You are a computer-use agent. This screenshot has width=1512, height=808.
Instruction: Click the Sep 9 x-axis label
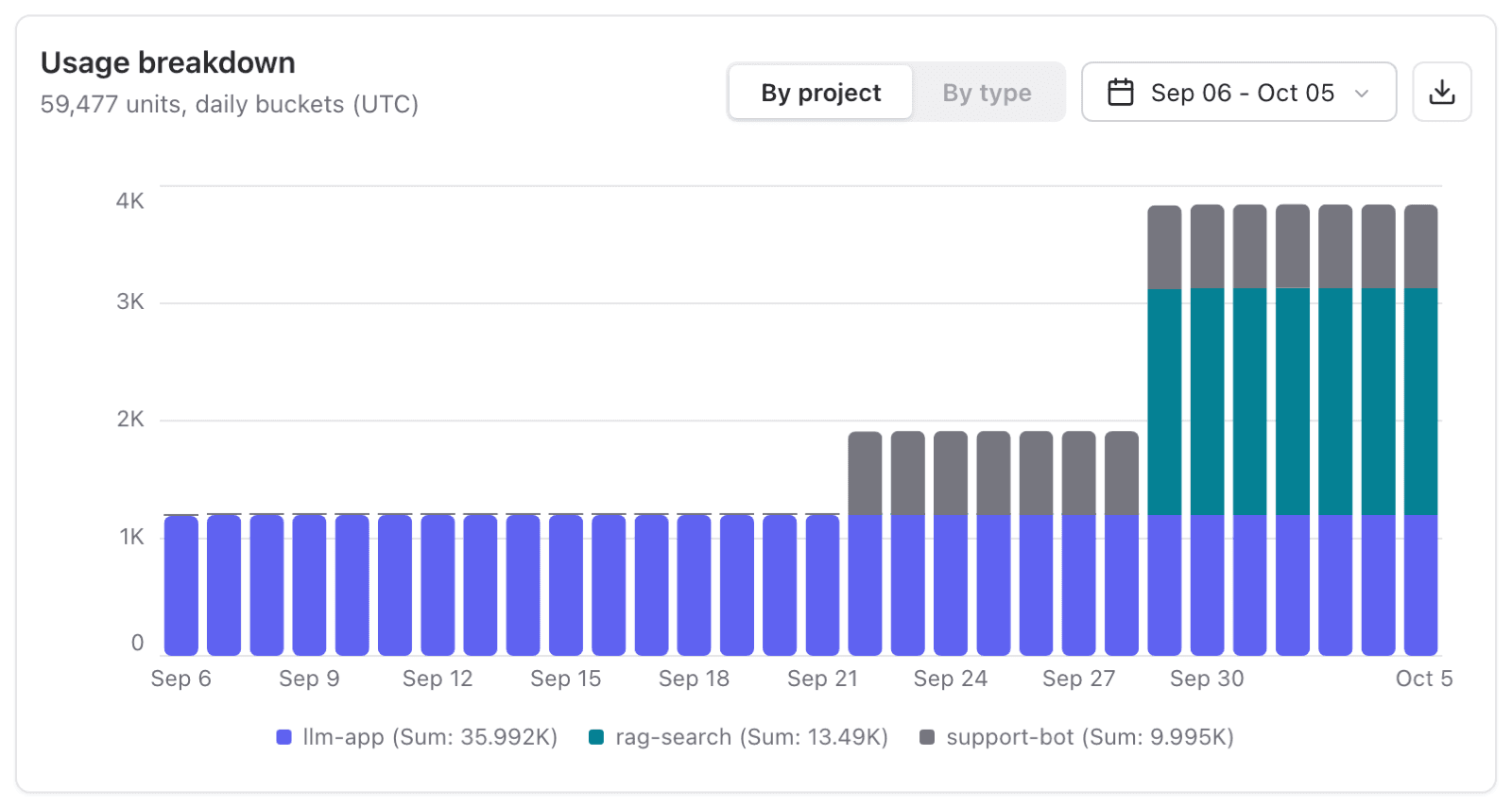[x=309, y=679]
